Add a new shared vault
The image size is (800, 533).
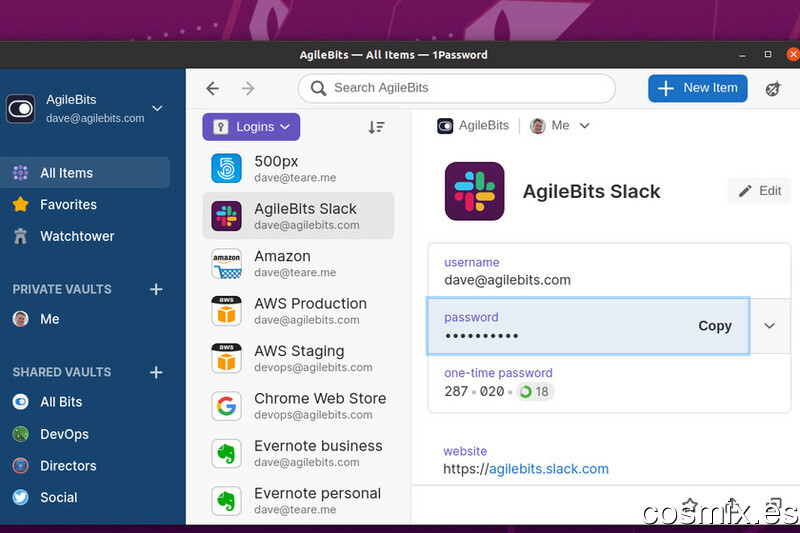pyautogui.click(x=156, y=372)
